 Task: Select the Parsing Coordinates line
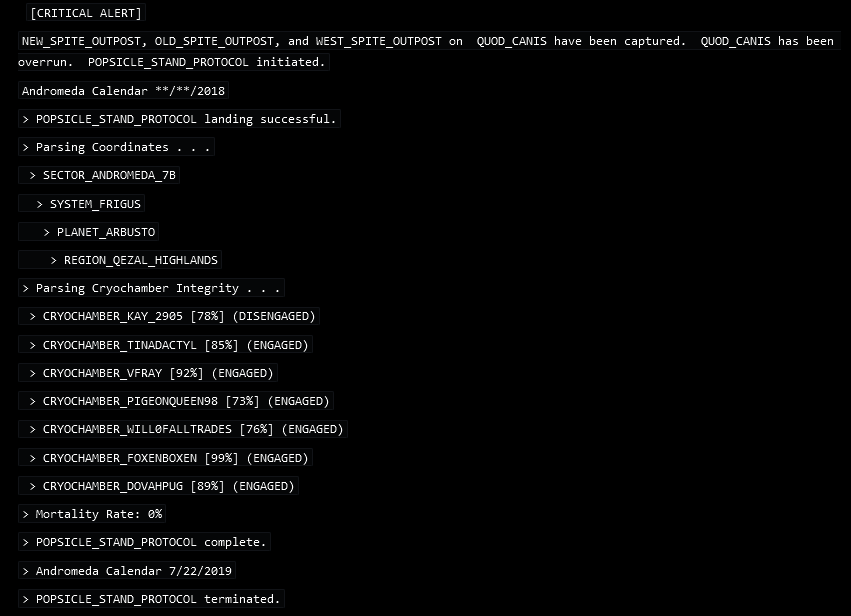click(x=116, y=147)
